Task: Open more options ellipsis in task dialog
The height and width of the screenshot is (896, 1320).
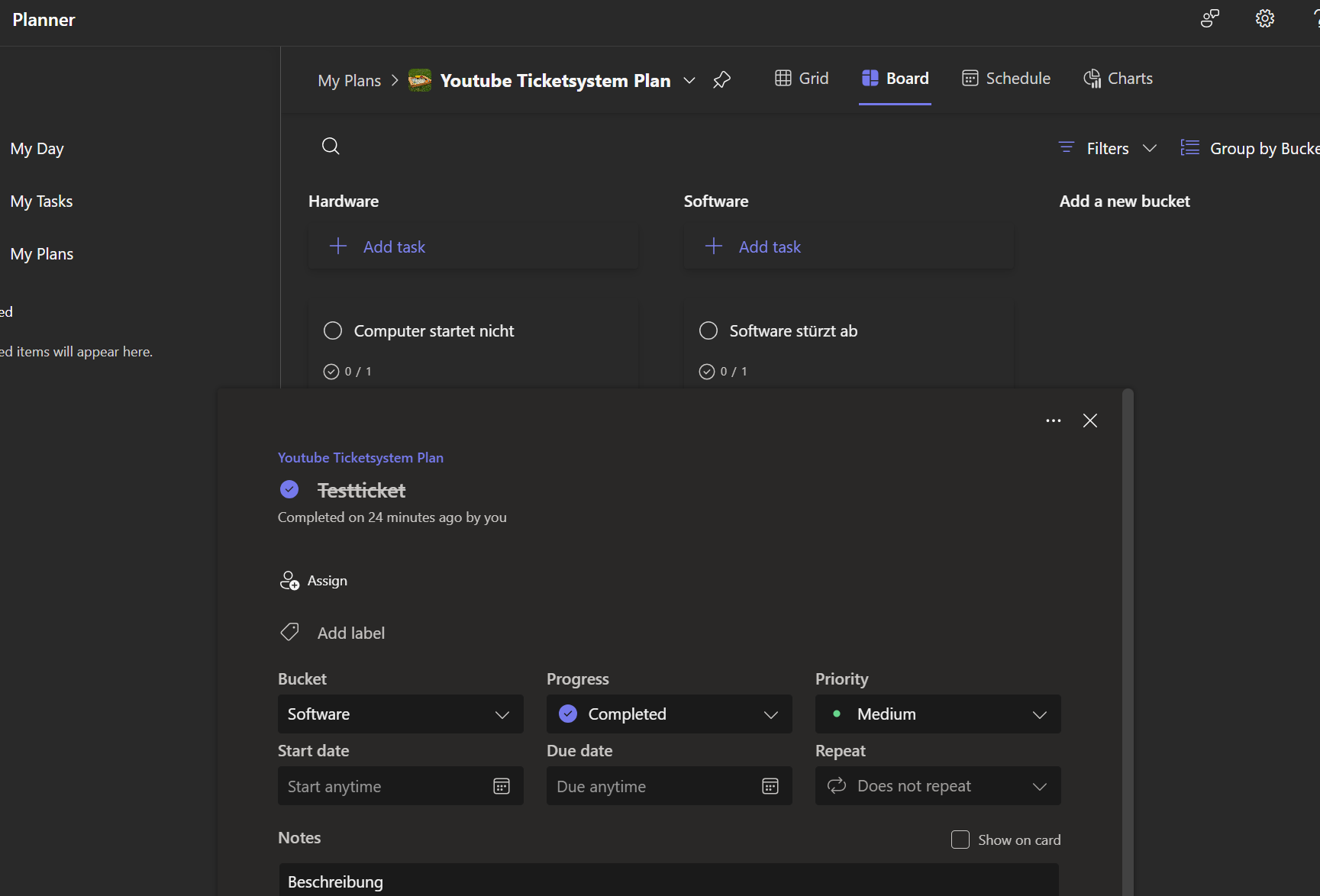Action: tap(1053, 421)
